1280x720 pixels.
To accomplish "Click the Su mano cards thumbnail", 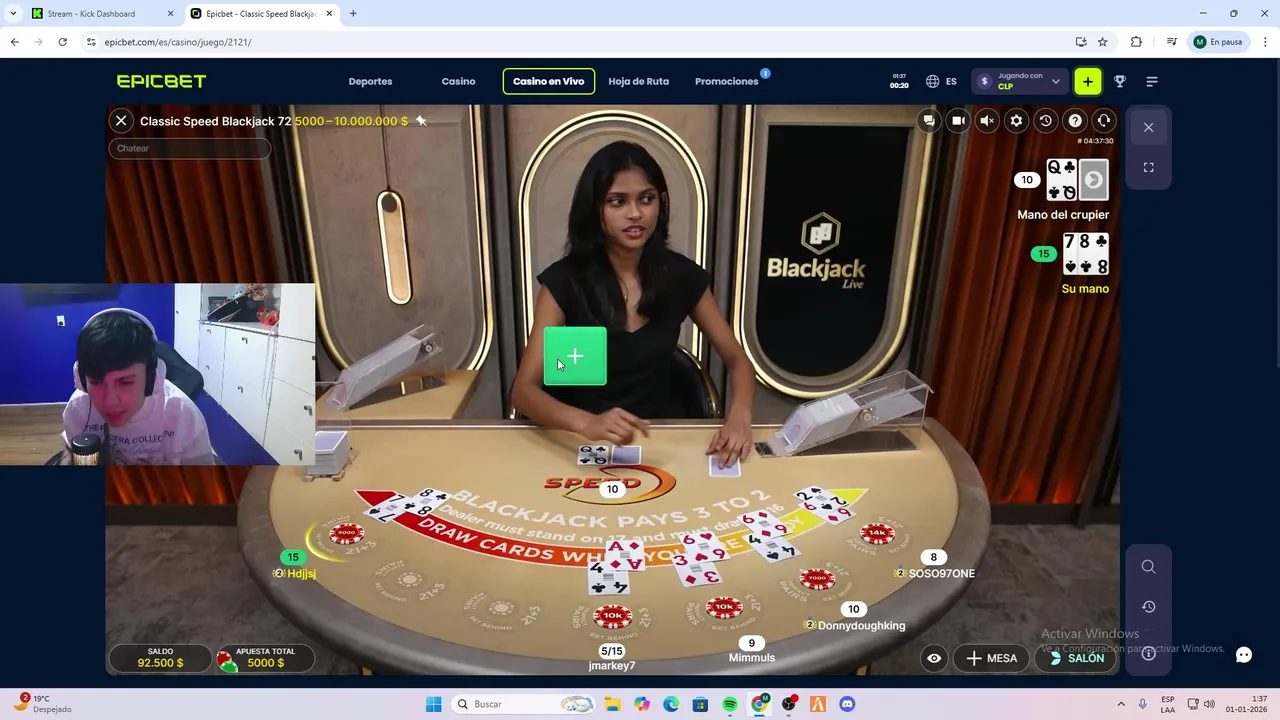I will tap(1086, 254).
